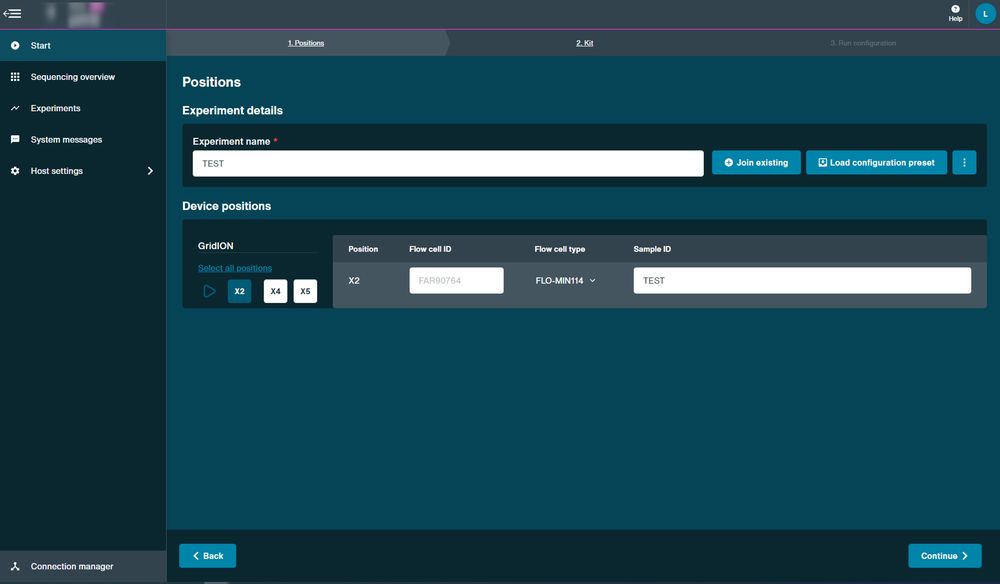Click the Host settings gear icon
The height and width of the screenshot is (584, 1000).
[x=15, y=171]
